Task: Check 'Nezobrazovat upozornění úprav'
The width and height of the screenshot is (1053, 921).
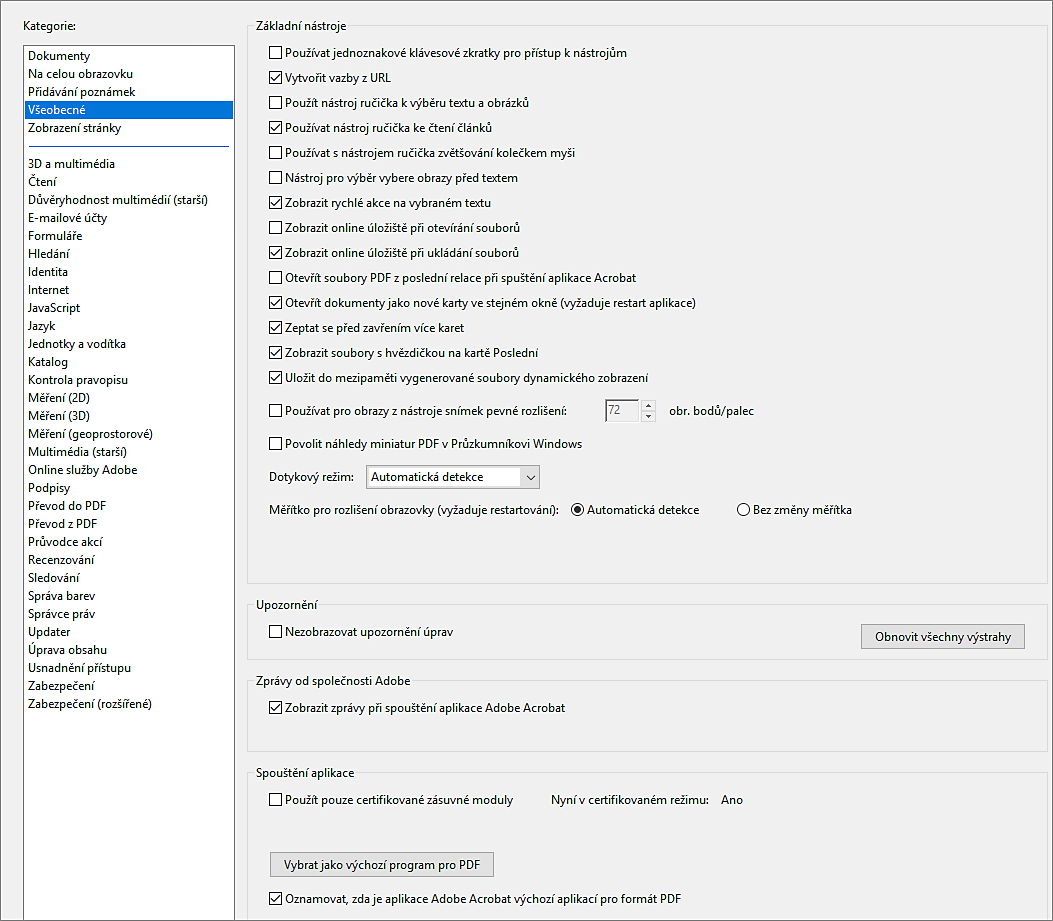Action: [x=275, y=631]
